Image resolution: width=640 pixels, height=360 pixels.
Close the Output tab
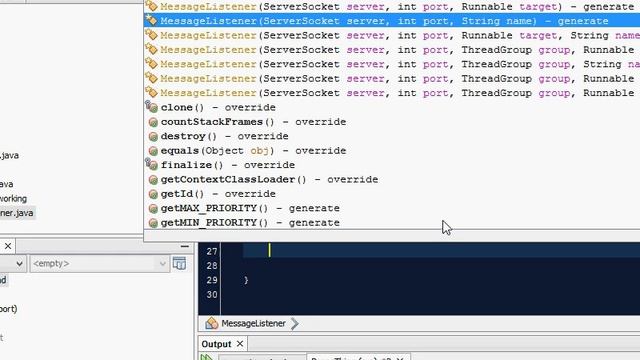coord(240,344)
